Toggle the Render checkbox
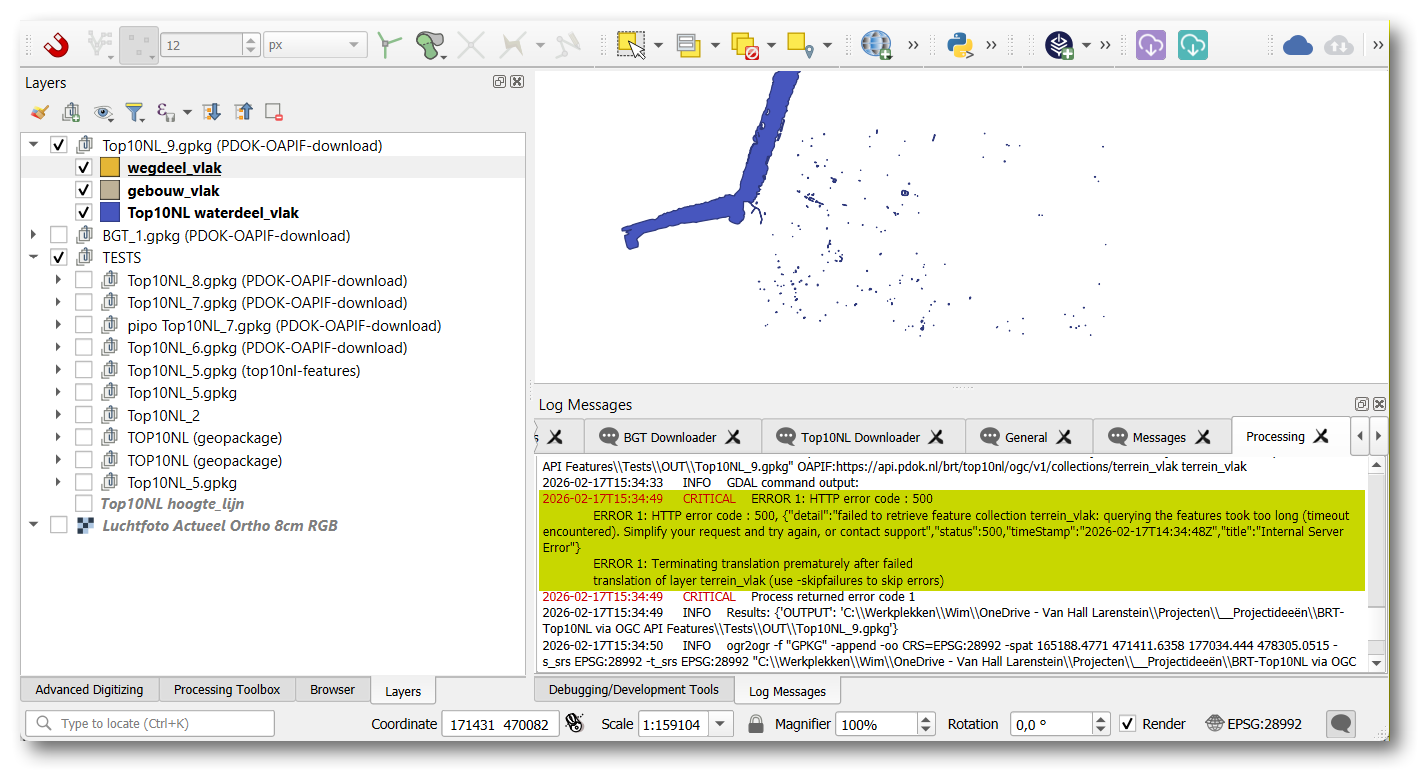This screenshot has height=771, width=1419. click(x=1128, y=723)
